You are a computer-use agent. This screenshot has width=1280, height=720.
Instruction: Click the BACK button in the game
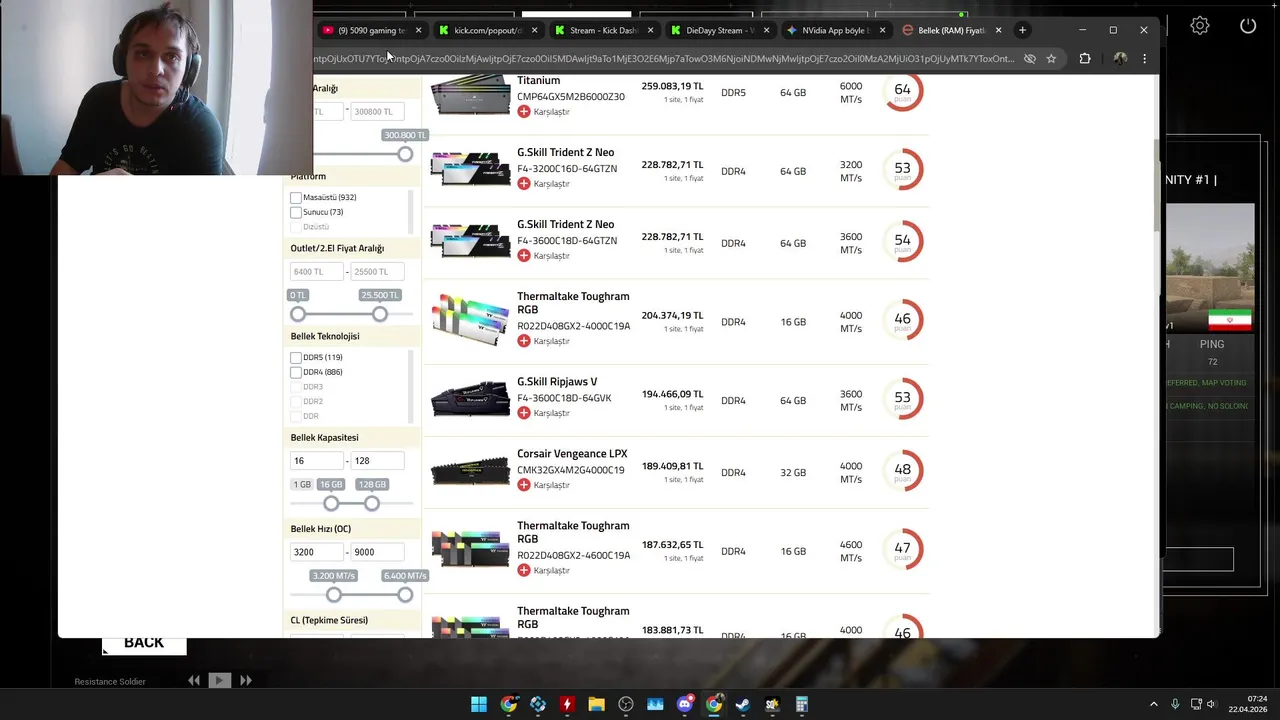[x=144, y=643]
